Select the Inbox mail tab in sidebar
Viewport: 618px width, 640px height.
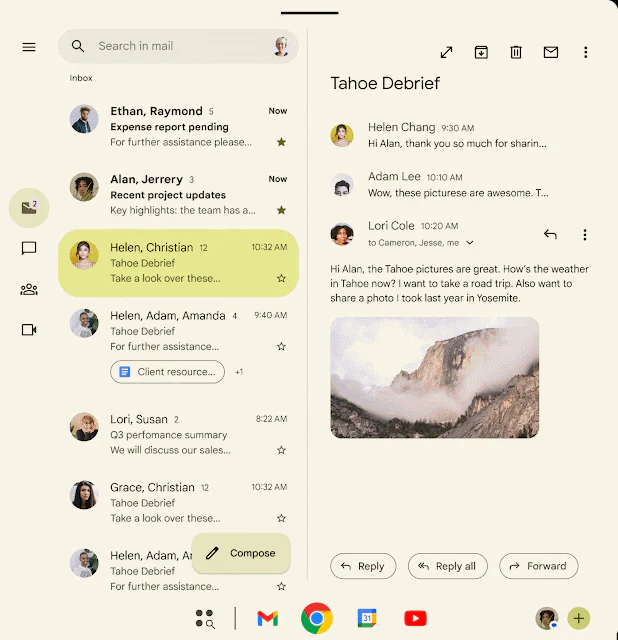click(29, 208)
